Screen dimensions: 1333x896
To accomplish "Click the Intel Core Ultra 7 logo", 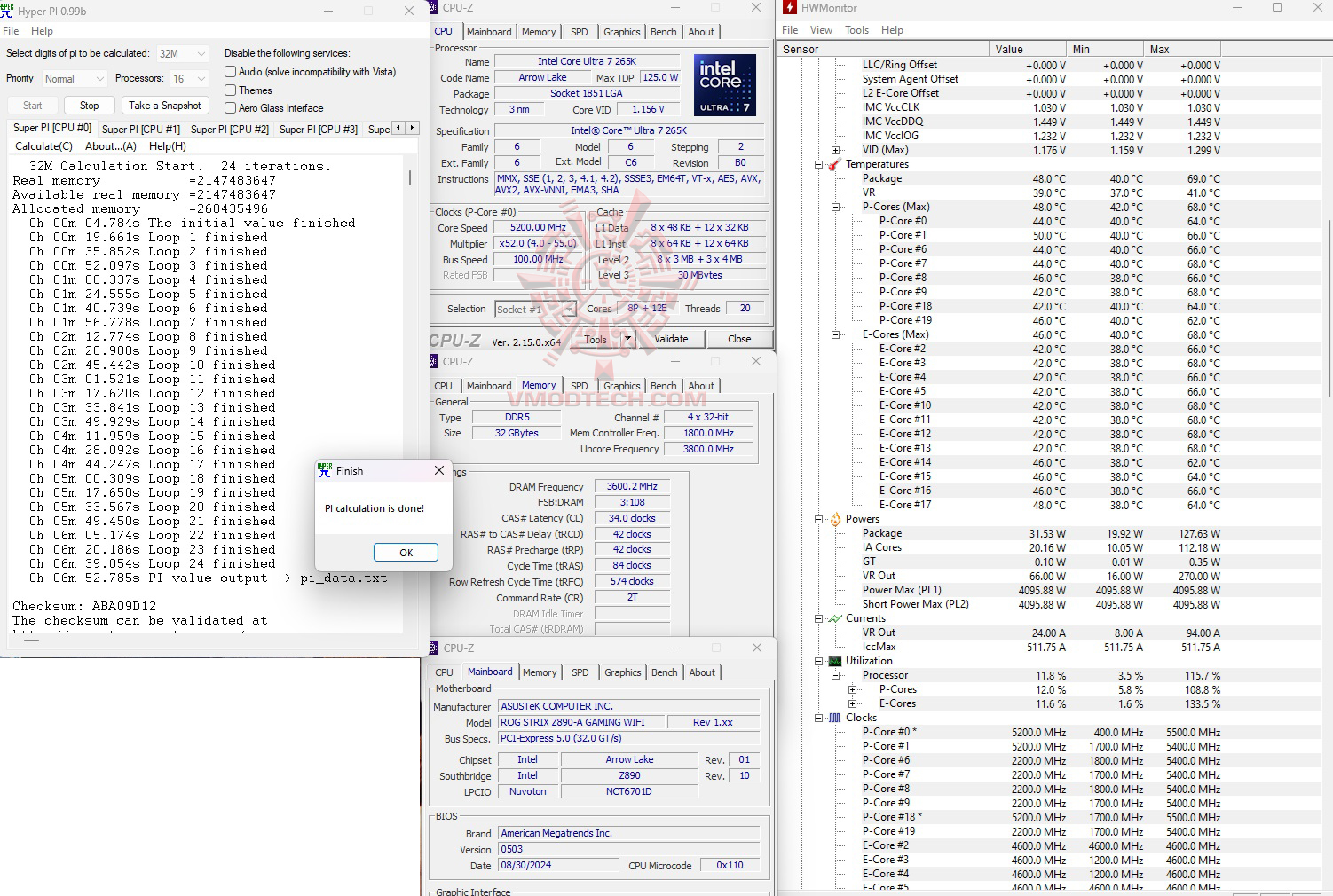I will coord(725,86).
